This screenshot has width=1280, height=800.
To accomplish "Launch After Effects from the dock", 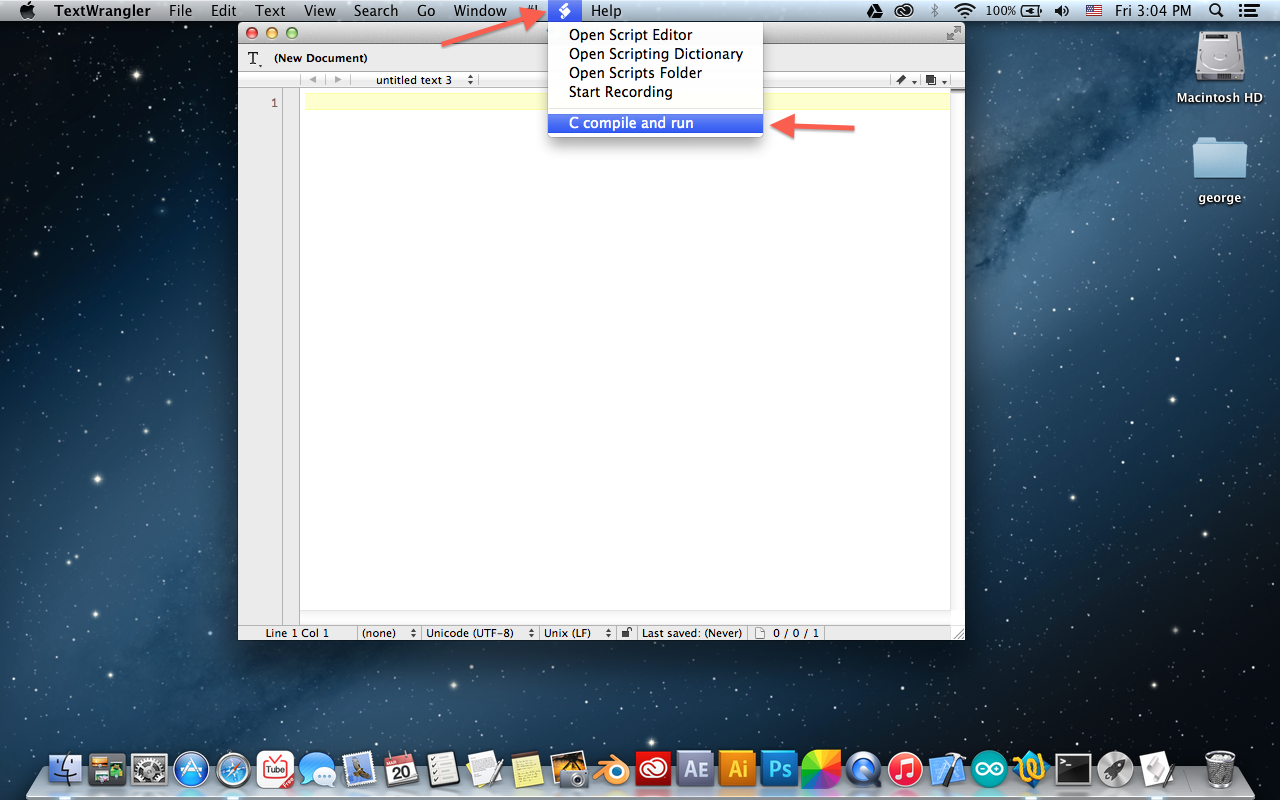I will point(695,769).
